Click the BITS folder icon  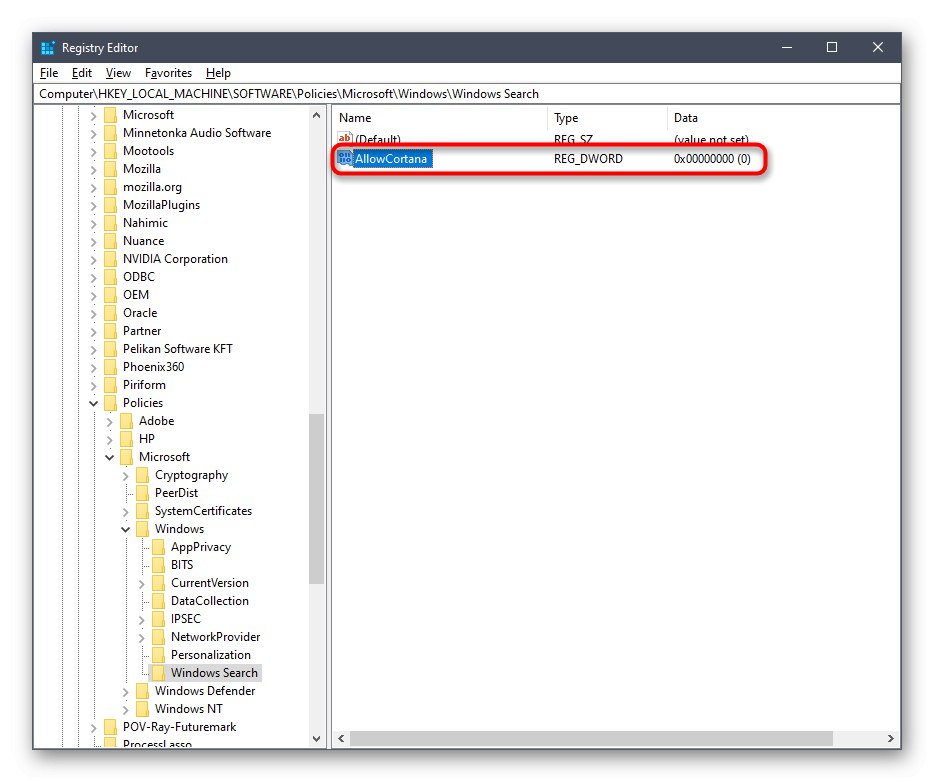158,565
